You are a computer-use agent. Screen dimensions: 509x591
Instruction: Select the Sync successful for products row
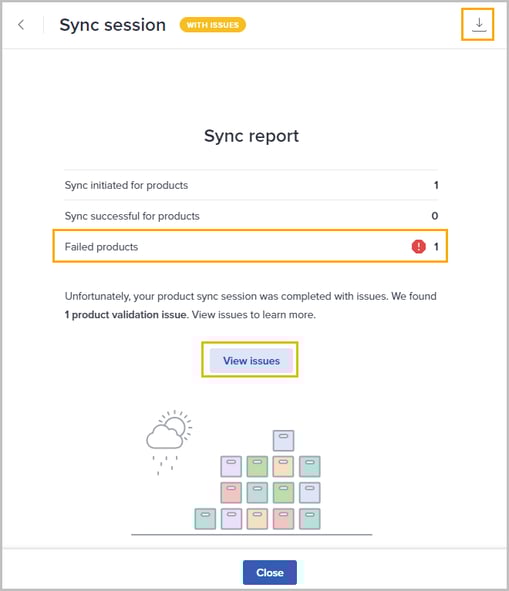click(251, 216)
